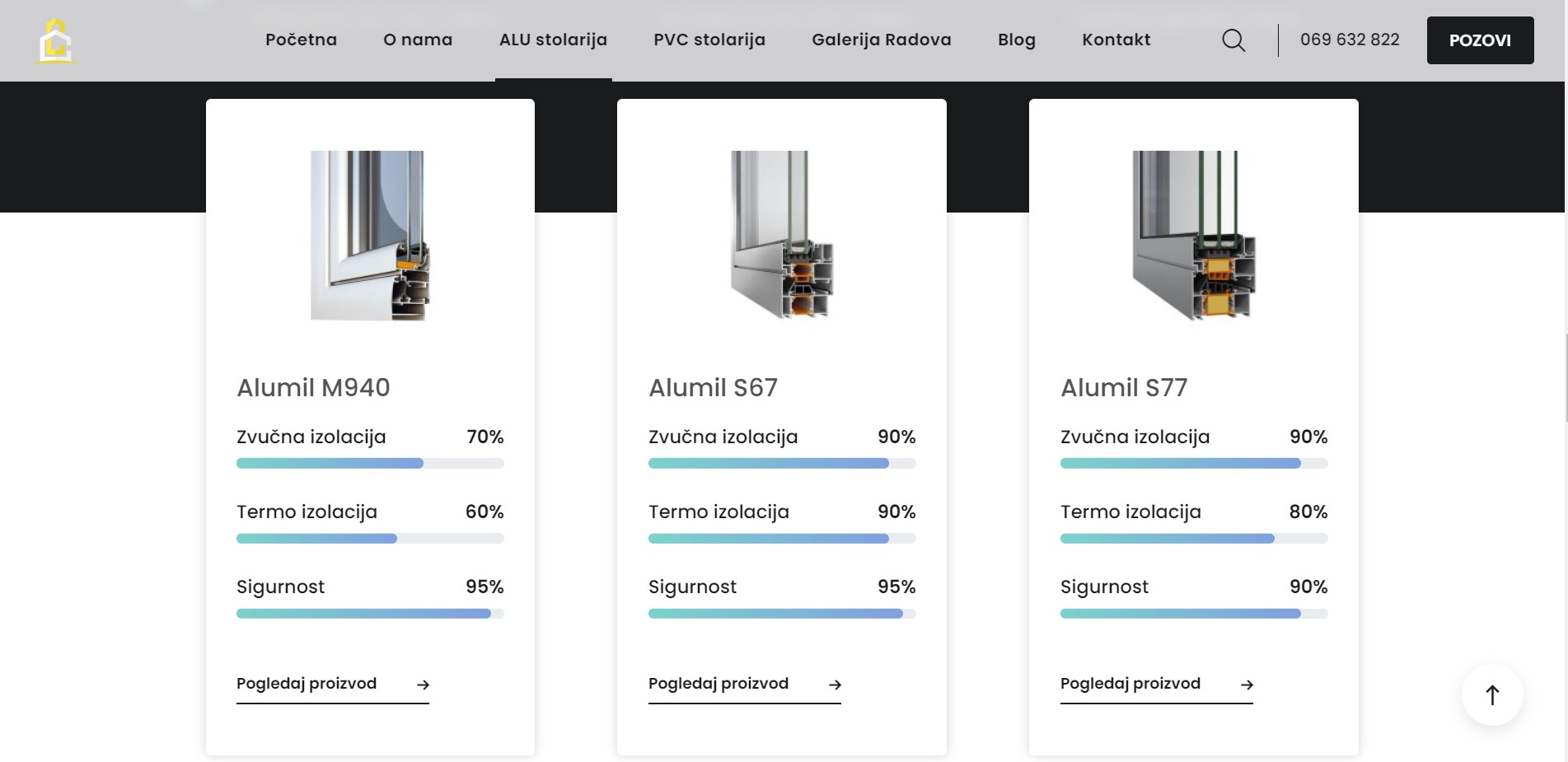1568x762 pixels.
Task: Click the scroll-to-top arrow button
Action: pyautogui.click(x=1492, y=694)
